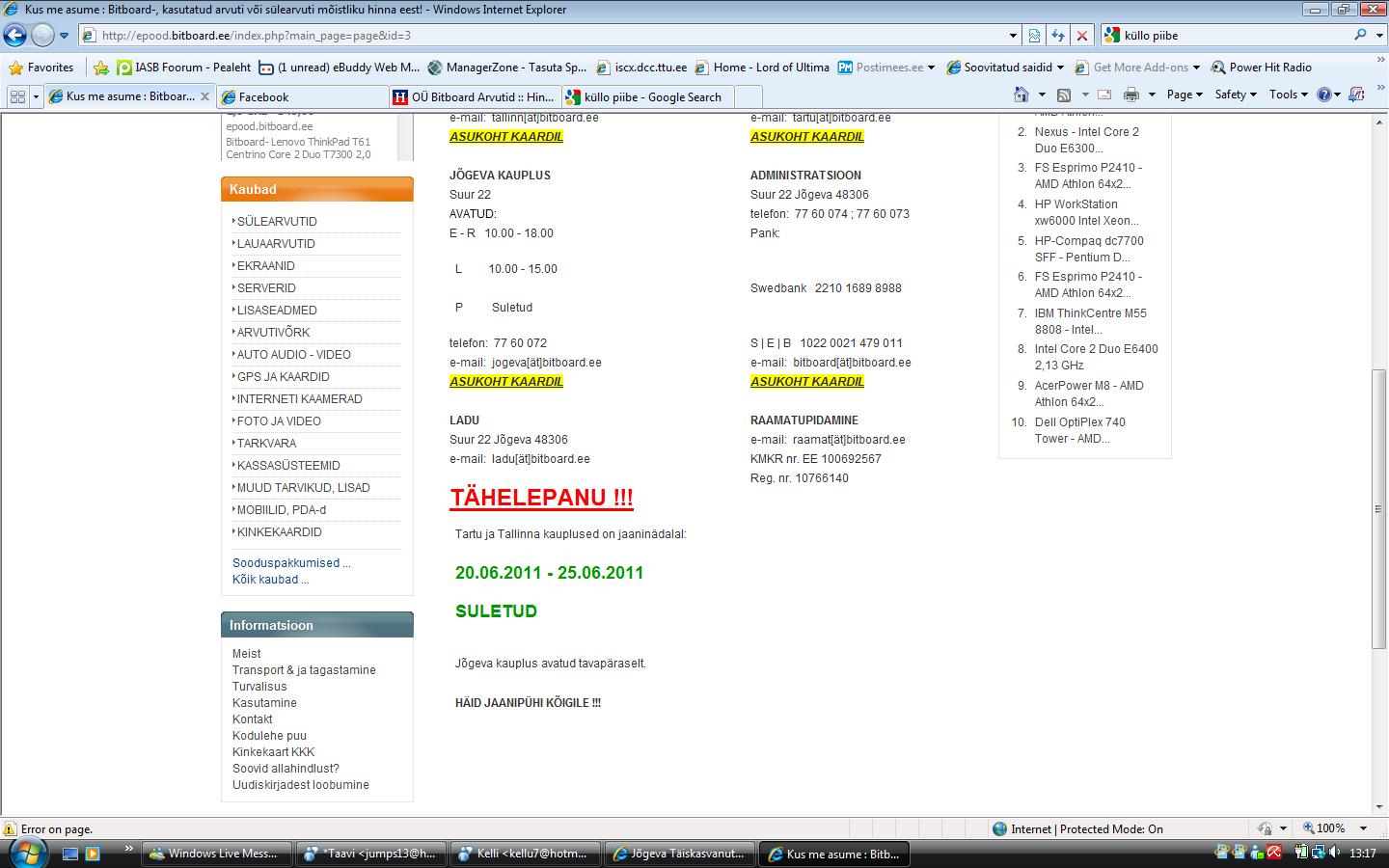
Task: Click the 13:17 system clock
Action: pyautogui.click(x=1363, y=854)
